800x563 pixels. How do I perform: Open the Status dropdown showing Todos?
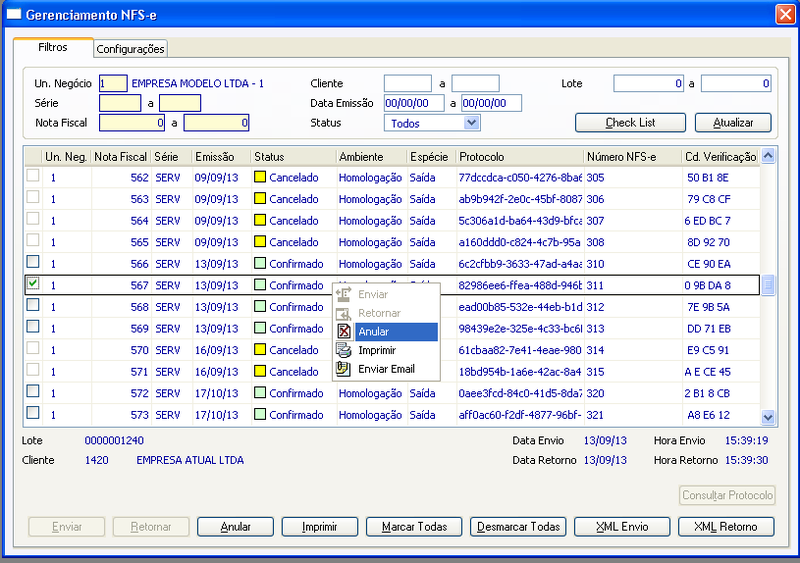coord(472,123)
